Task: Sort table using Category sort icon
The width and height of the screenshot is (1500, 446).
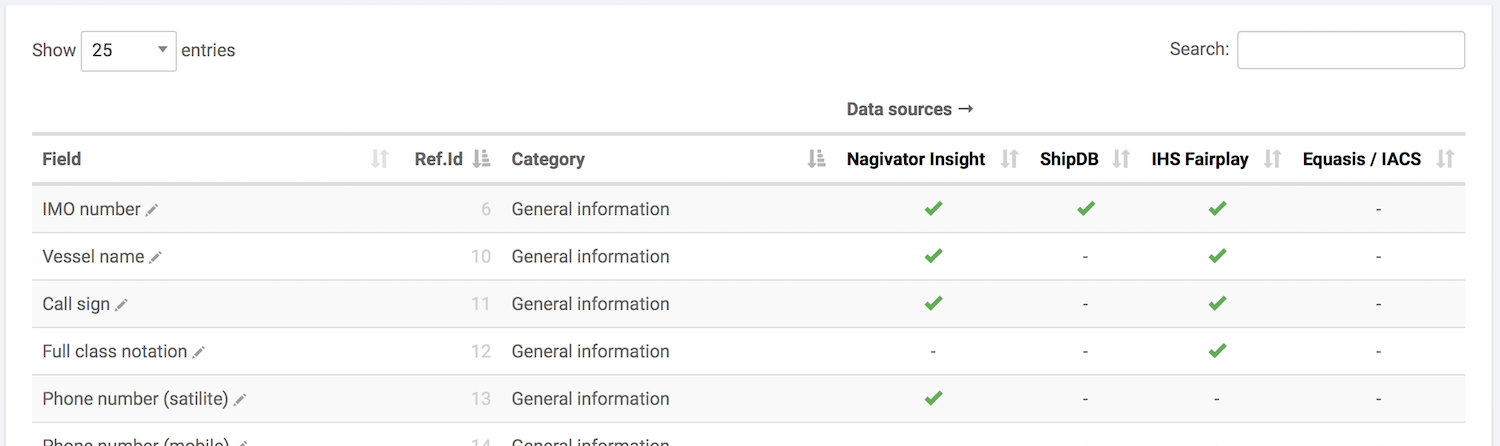Action: [816, 159]
